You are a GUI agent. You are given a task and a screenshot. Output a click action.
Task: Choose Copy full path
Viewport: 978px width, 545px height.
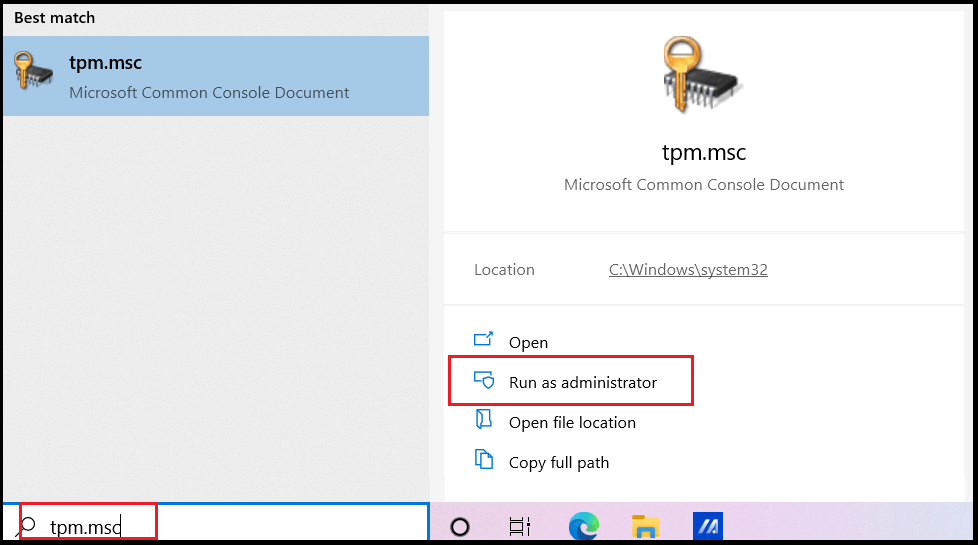point(559,463)
